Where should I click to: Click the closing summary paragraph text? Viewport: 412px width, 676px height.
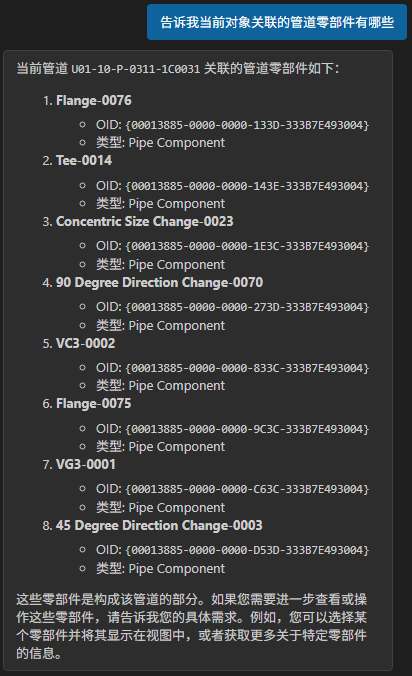pyautogui.click(x=192, y=626)
